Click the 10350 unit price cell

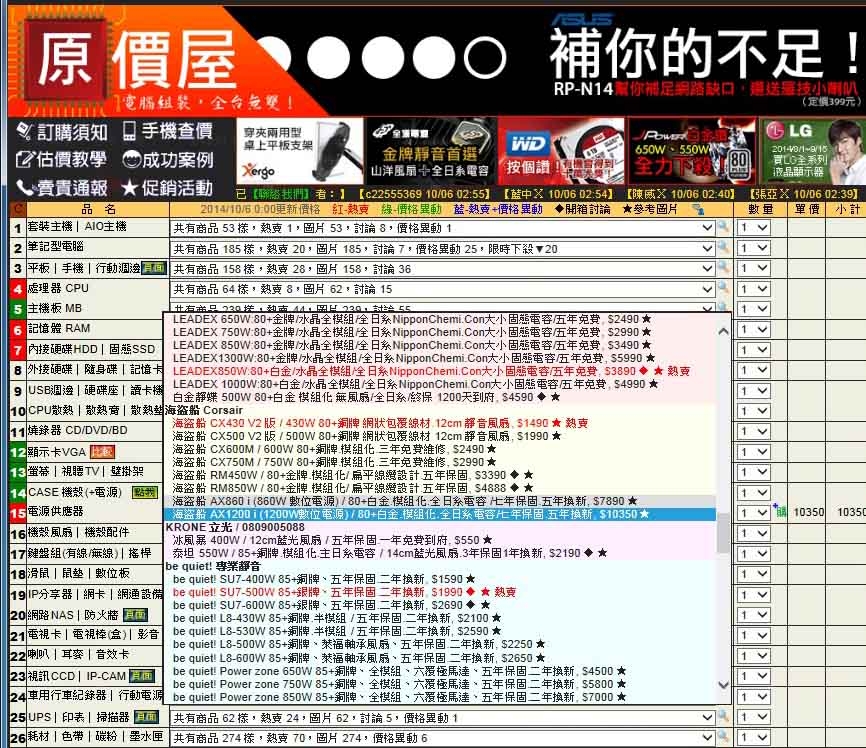pos(808,513)
